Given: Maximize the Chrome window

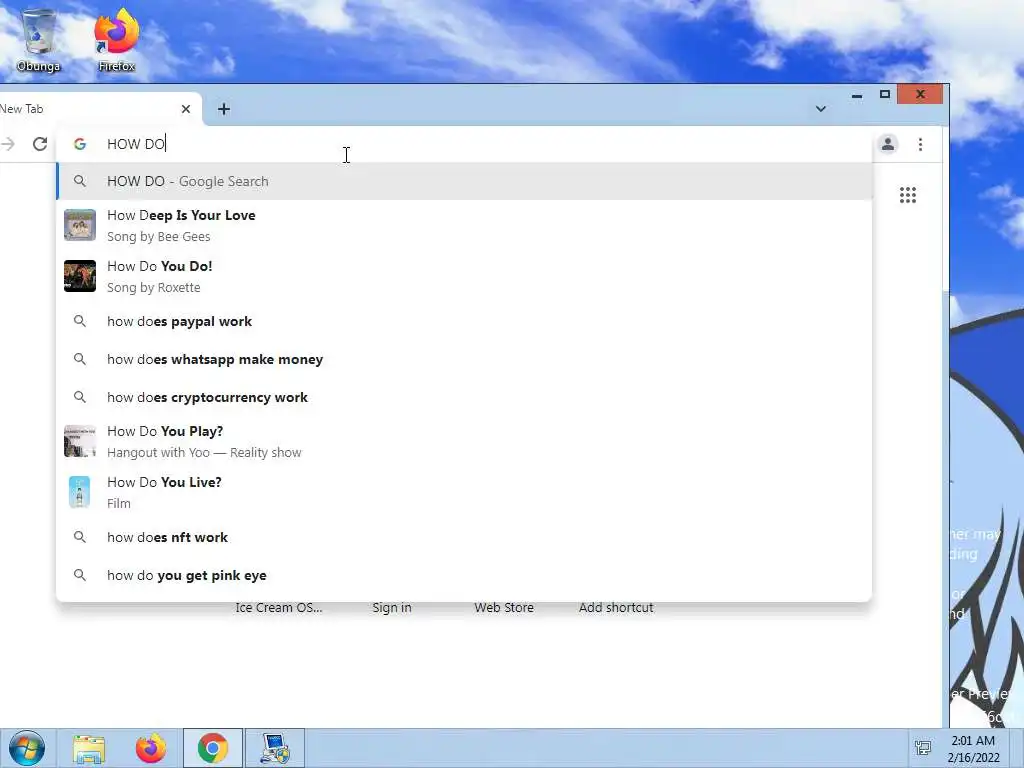Looking at the screenshot, I should 885,95.
